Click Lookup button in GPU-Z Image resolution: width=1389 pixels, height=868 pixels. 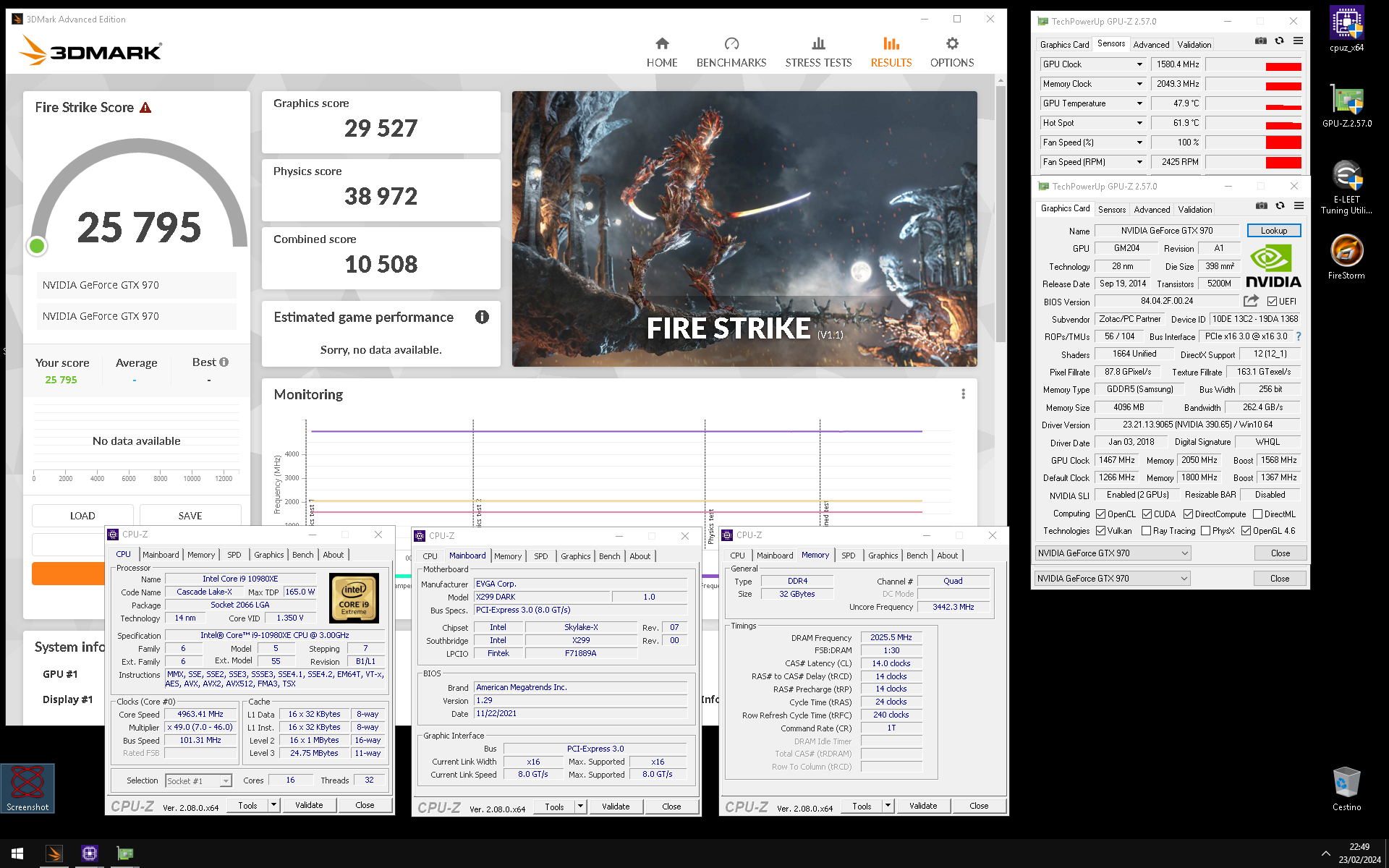tap(1274, 231)
